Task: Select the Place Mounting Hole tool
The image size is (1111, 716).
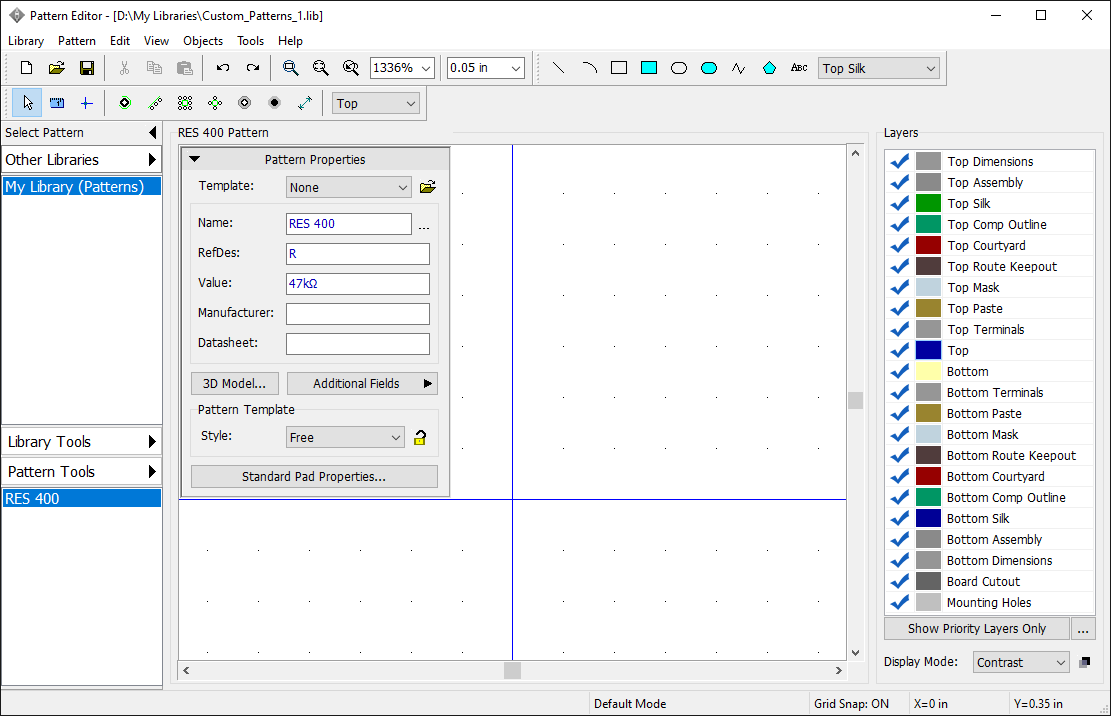Action: [274, 103]
